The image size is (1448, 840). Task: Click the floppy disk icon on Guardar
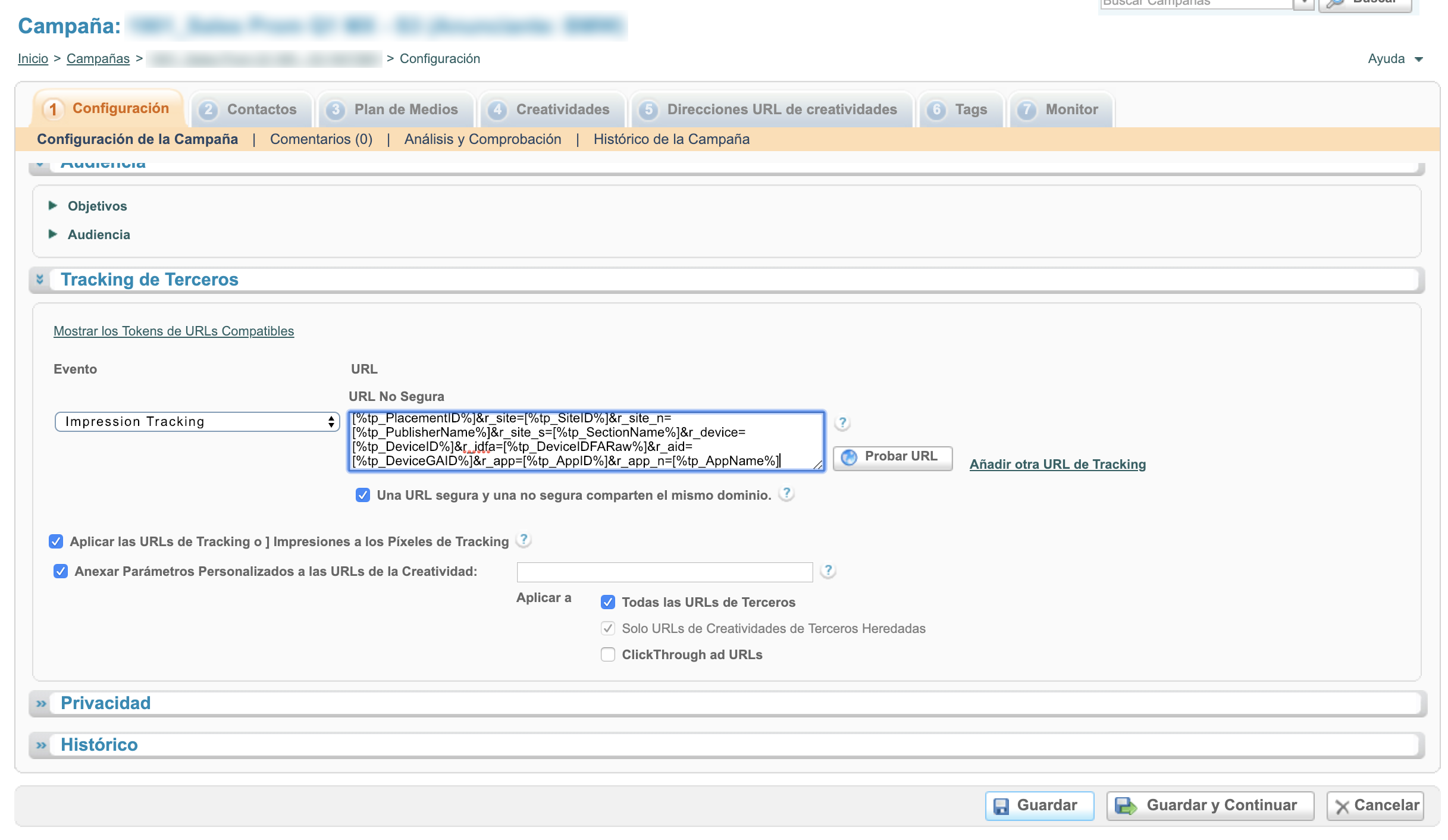tap(1001, 806)
